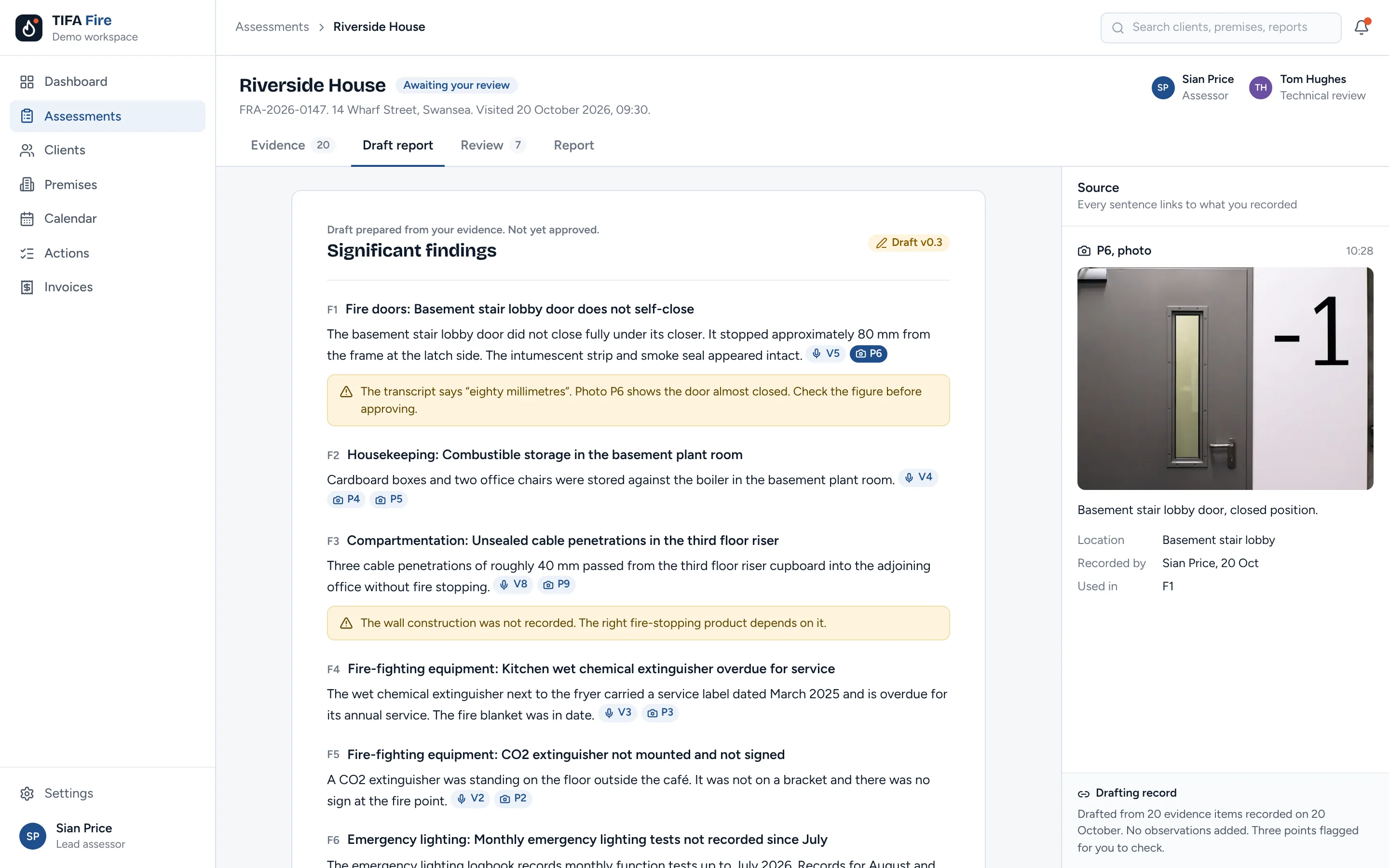Click the eighty millimetres transcript warning
1389x868 pixels.
tap(638, 400)
